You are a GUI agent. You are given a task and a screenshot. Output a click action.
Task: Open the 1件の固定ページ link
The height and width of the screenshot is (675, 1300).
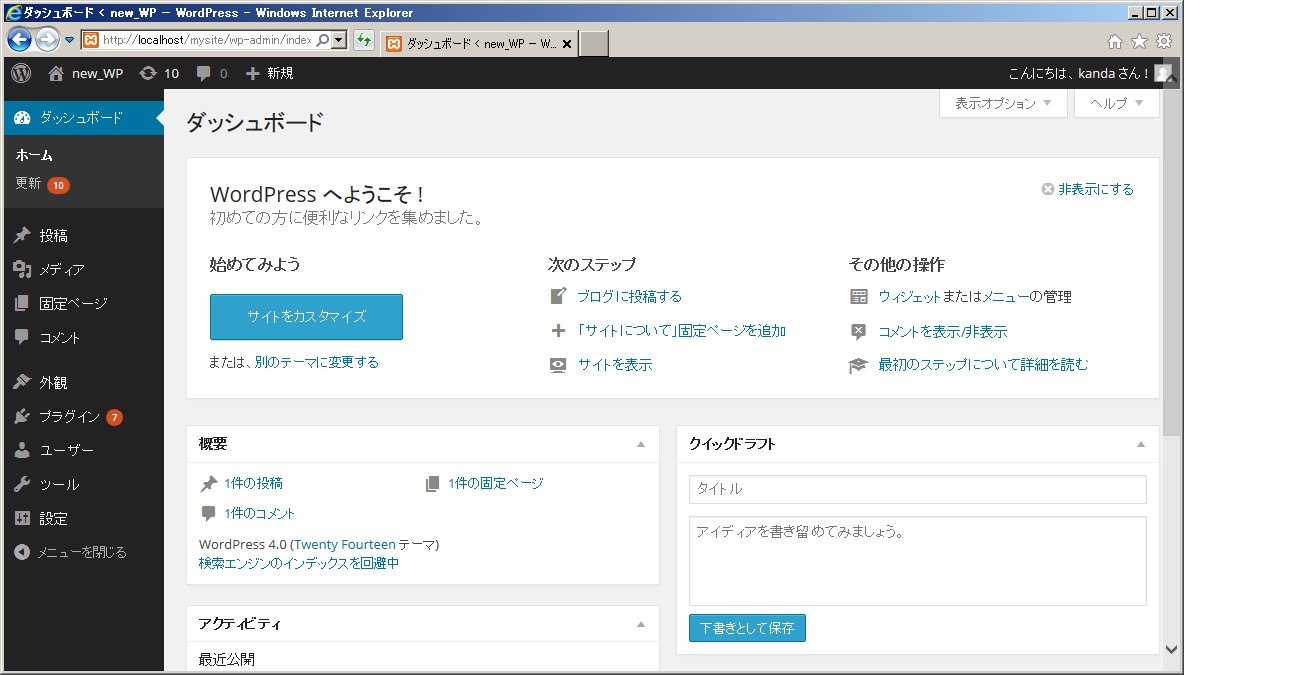(x=496, y=483)
